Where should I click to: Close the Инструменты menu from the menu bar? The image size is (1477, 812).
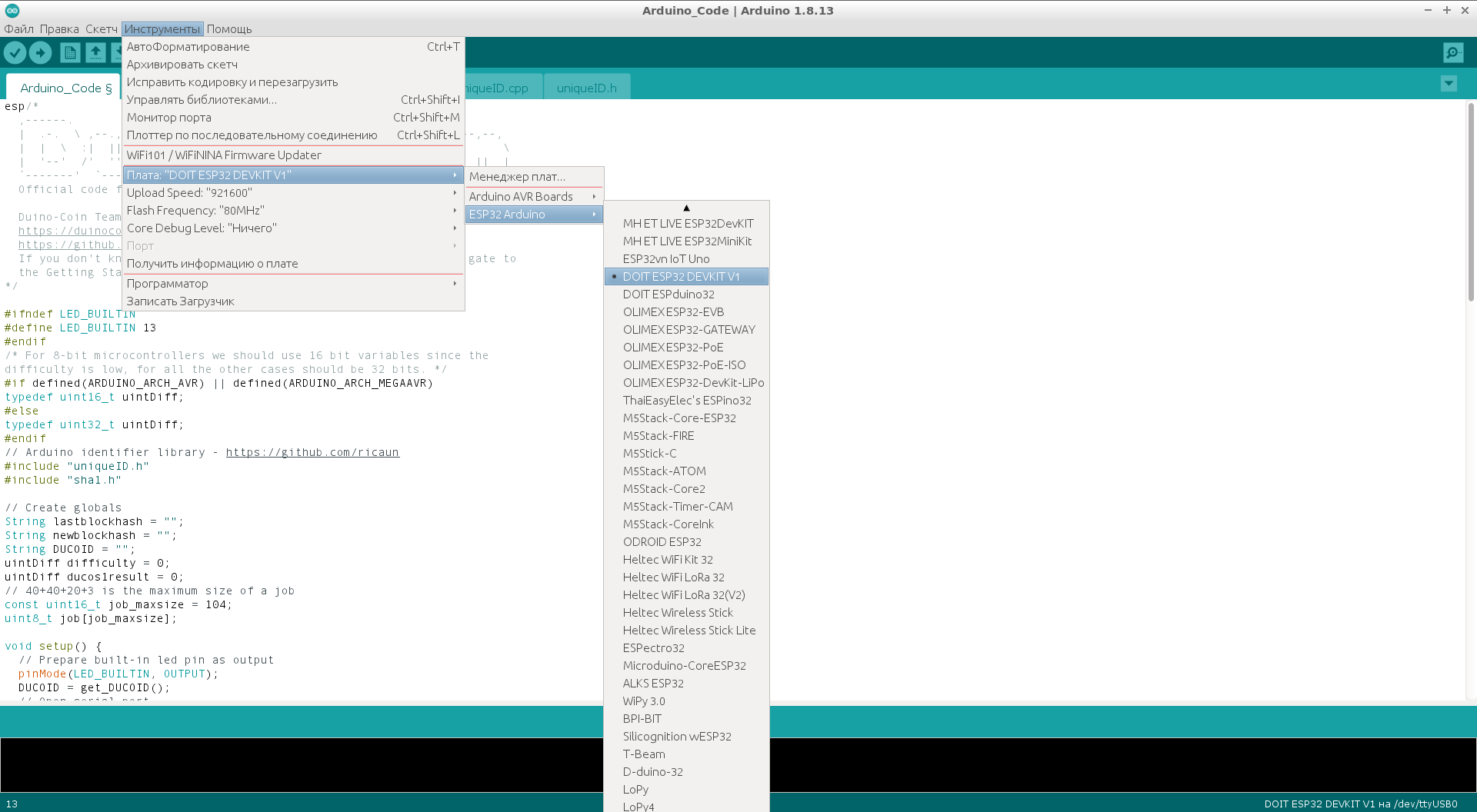(x=162, y=28)
